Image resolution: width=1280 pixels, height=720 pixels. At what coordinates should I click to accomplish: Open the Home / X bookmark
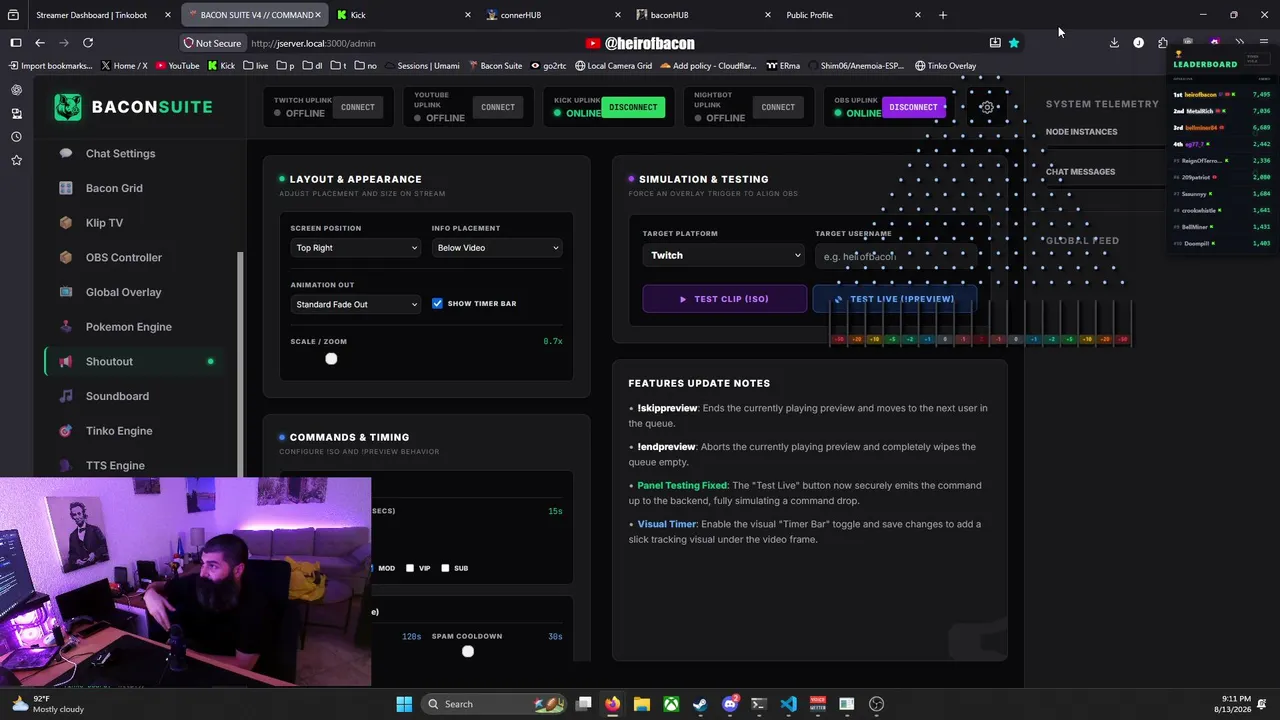point(124,66)
